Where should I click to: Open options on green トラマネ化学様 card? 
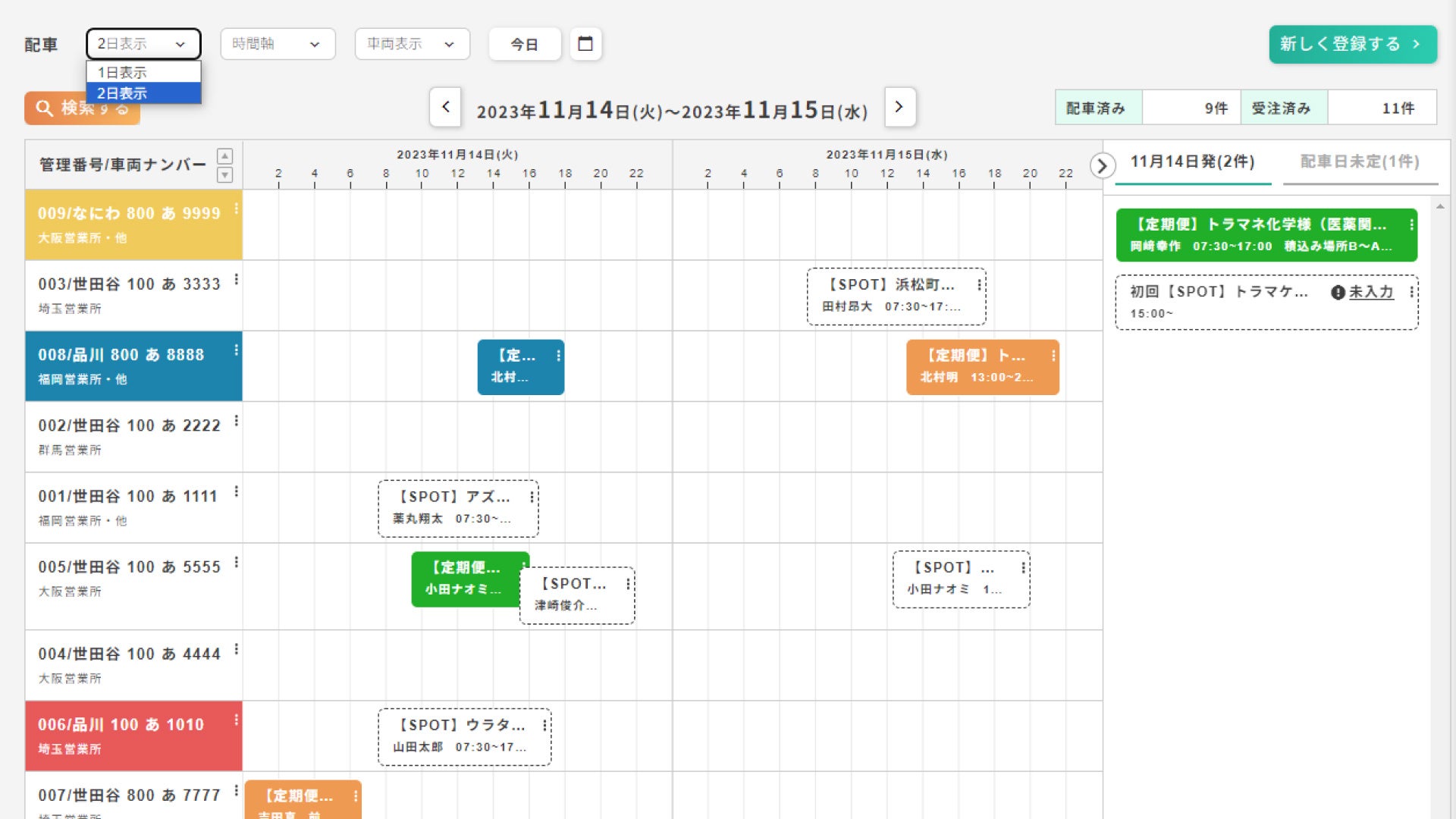(x=1411, y=224)
